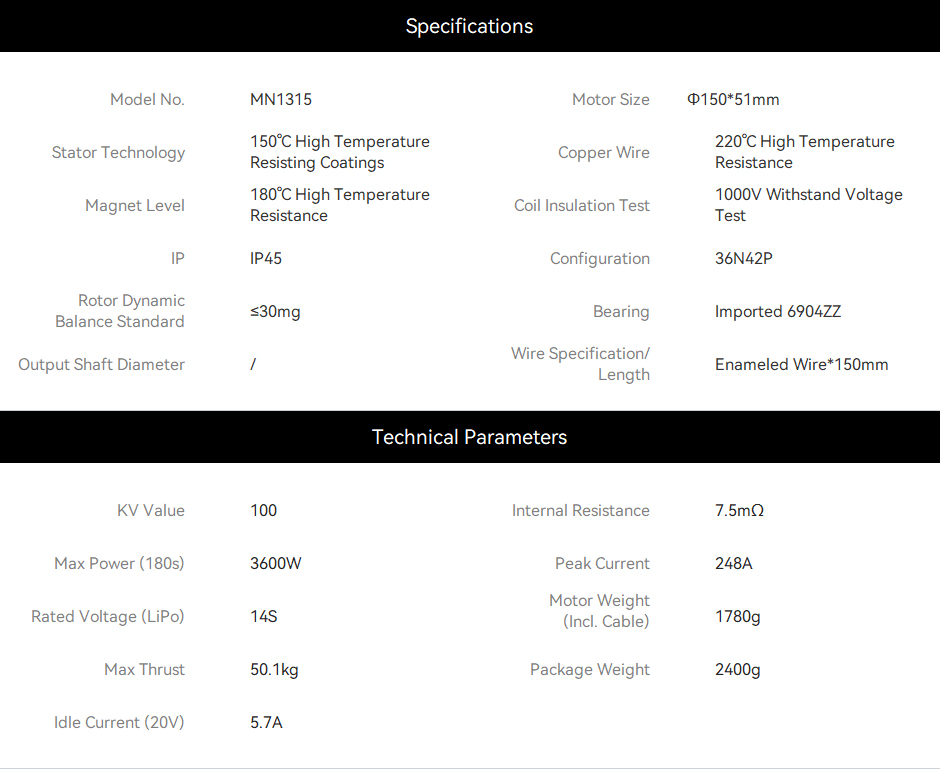Click the Stator Technology label
The width and height of the screenshot is (940, 769).
(x=118, y=152)
